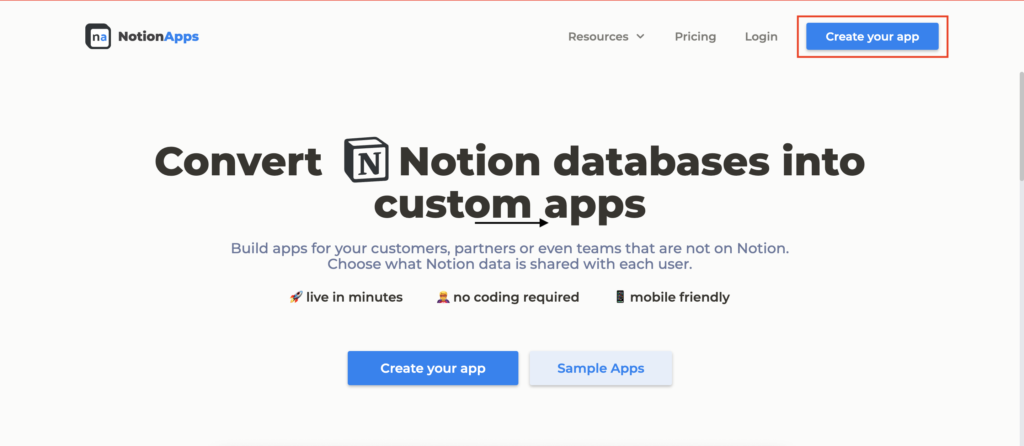Click the Notion cube icon in headline
This screenshot has height=446, width=1024.
[x=365, y=159]
